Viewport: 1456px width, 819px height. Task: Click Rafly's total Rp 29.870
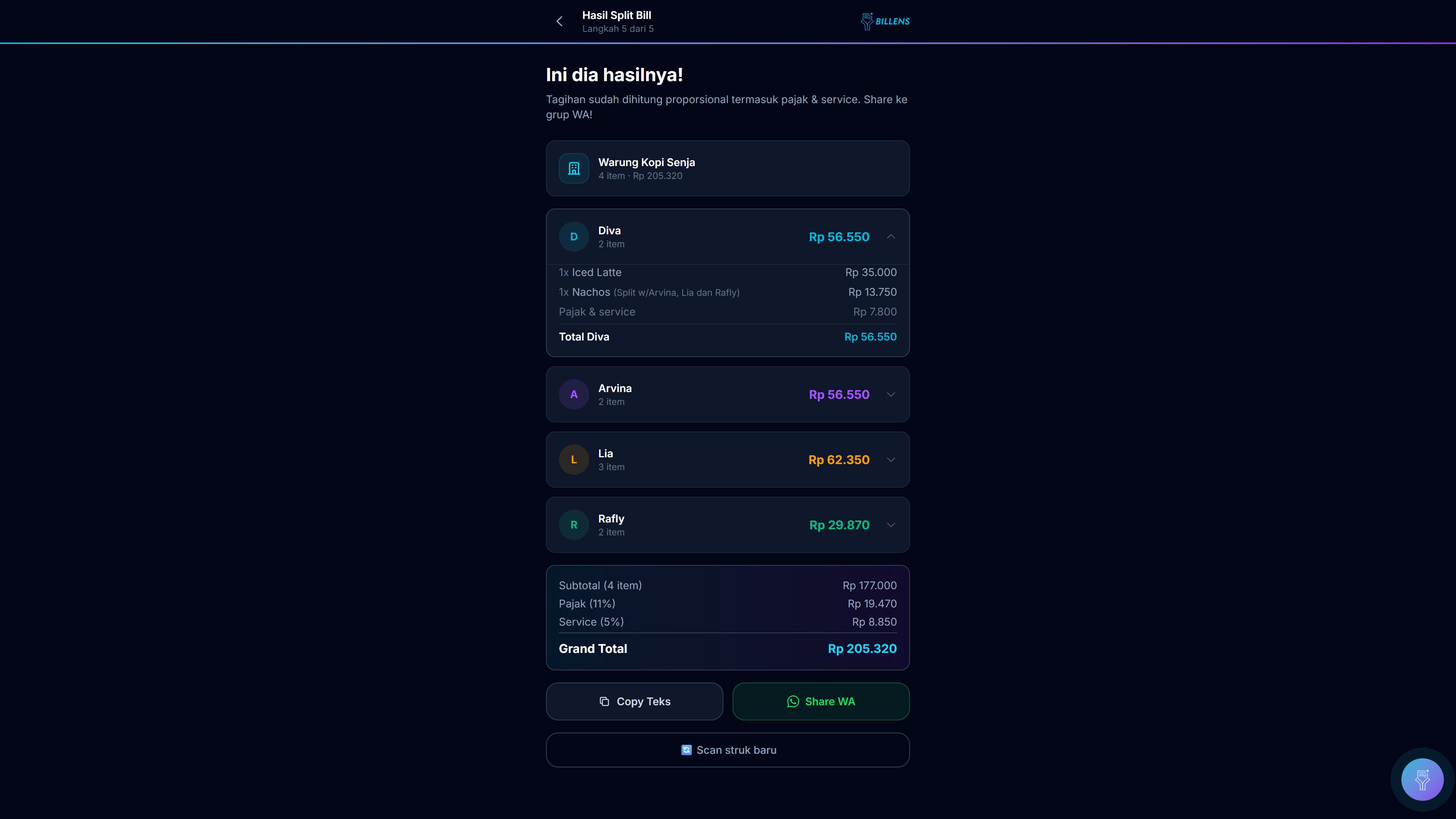tap(839, 525)
